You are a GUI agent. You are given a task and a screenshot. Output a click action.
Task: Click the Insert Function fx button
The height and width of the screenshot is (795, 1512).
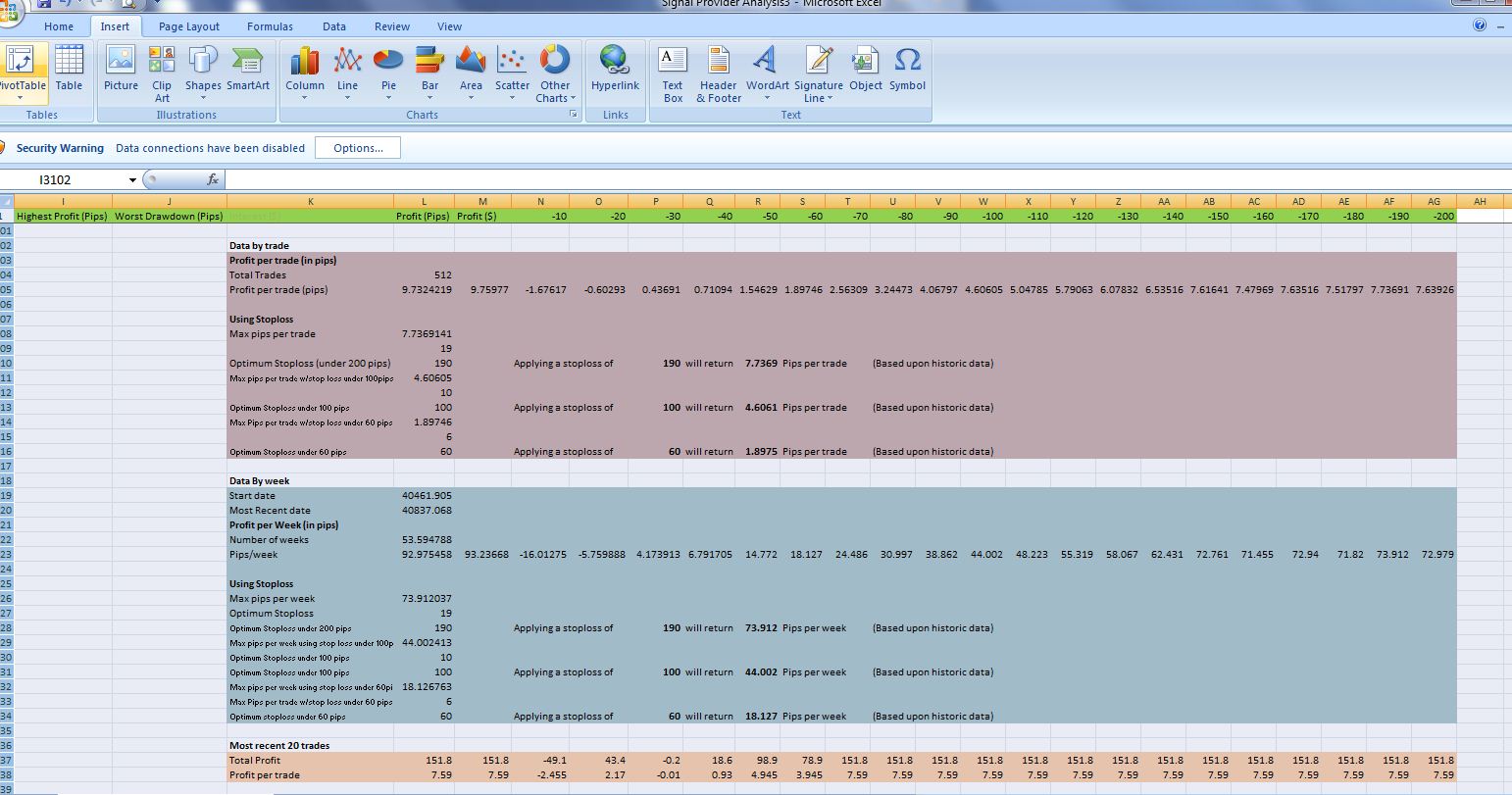213,180
